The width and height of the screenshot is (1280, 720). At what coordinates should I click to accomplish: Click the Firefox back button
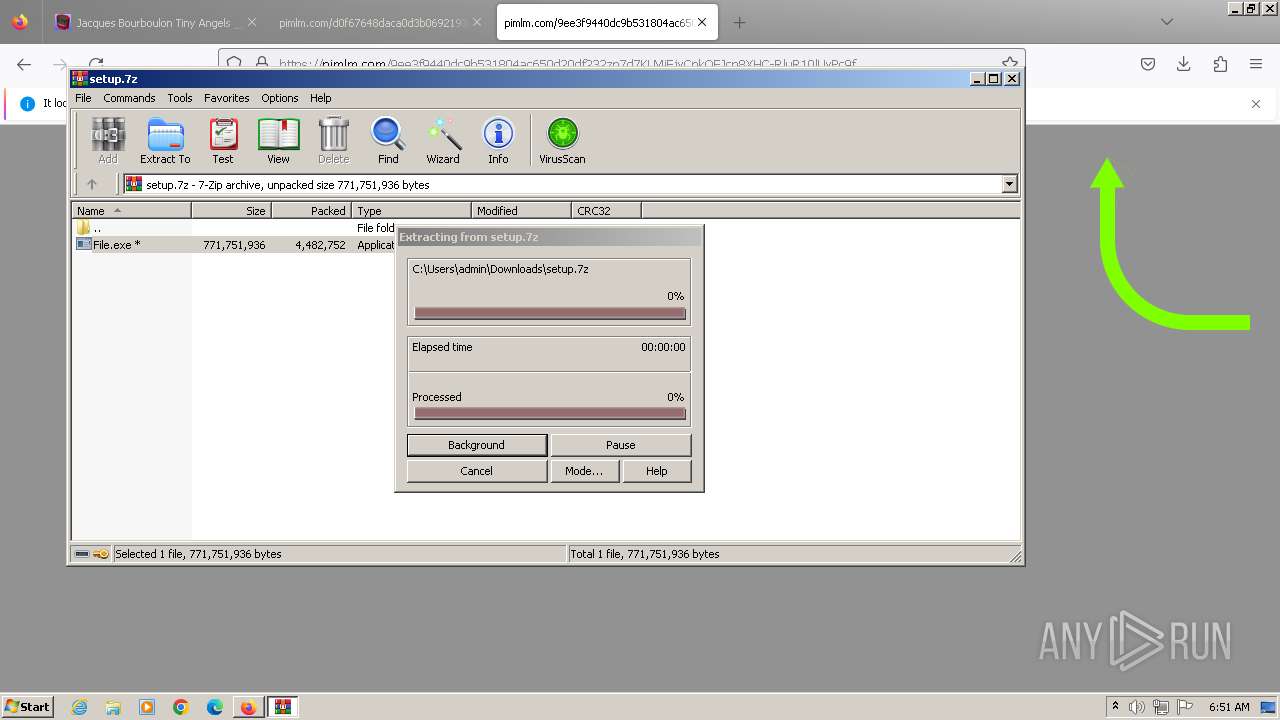point(24,64)
